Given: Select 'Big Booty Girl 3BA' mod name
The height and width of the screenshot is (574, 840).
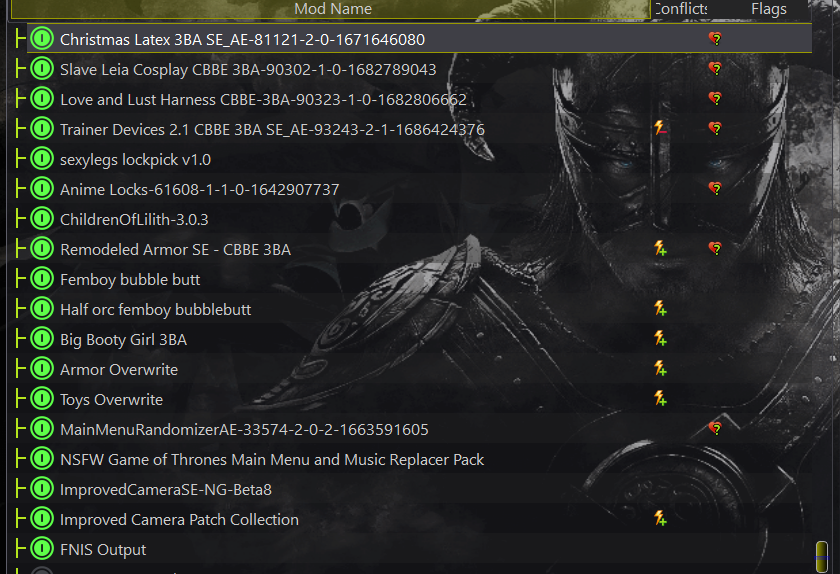Looking at the screenshot, I should click(x=123, y=340).
